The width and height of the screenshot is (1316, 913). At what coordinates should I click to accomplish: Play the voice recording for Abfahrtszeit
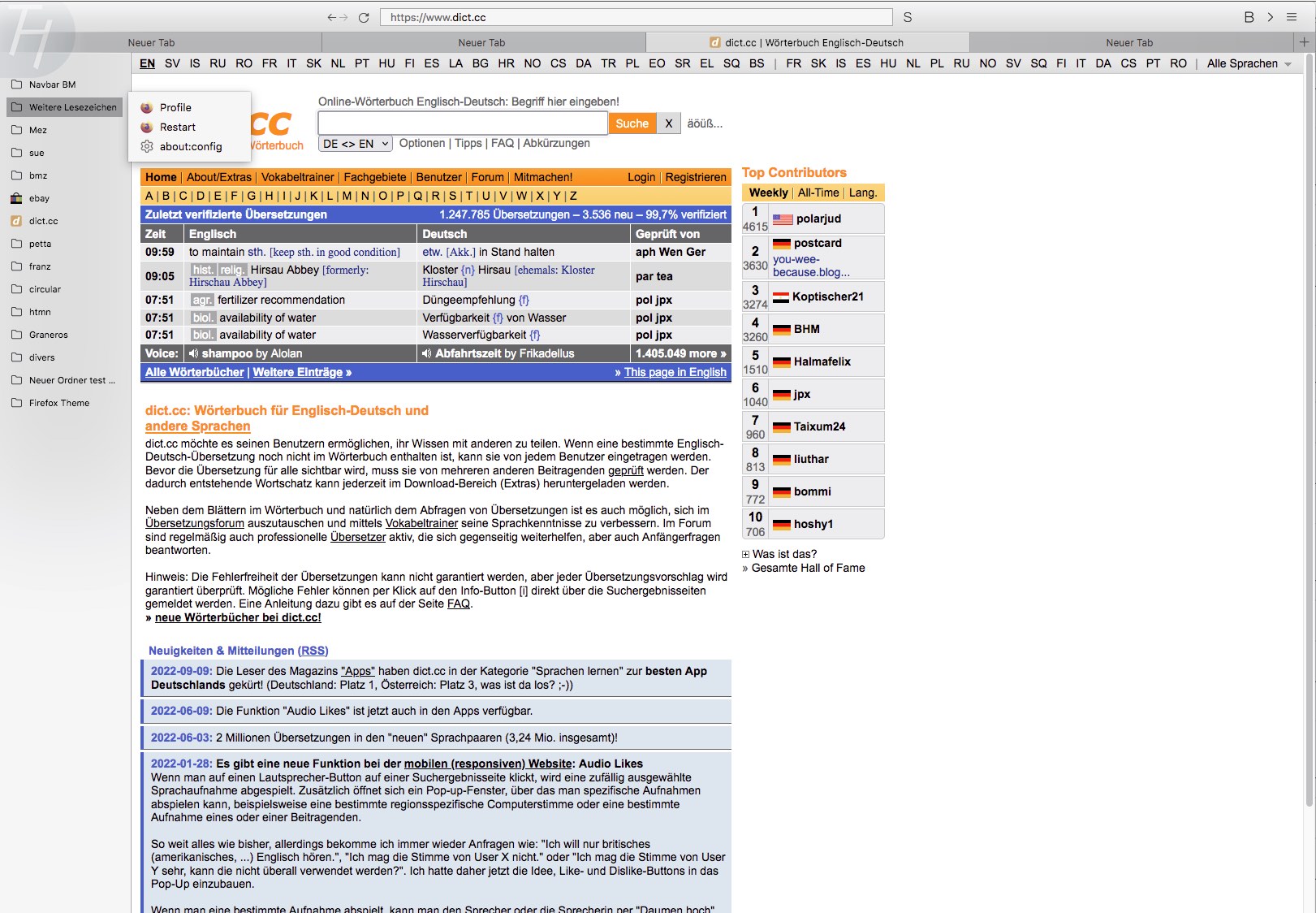coord(427,353)
